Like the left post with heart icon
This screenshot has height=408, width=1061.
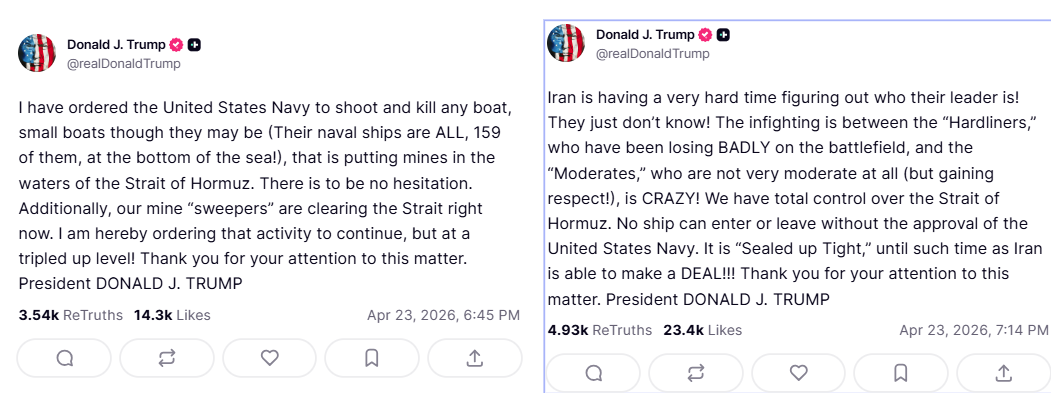269,358
